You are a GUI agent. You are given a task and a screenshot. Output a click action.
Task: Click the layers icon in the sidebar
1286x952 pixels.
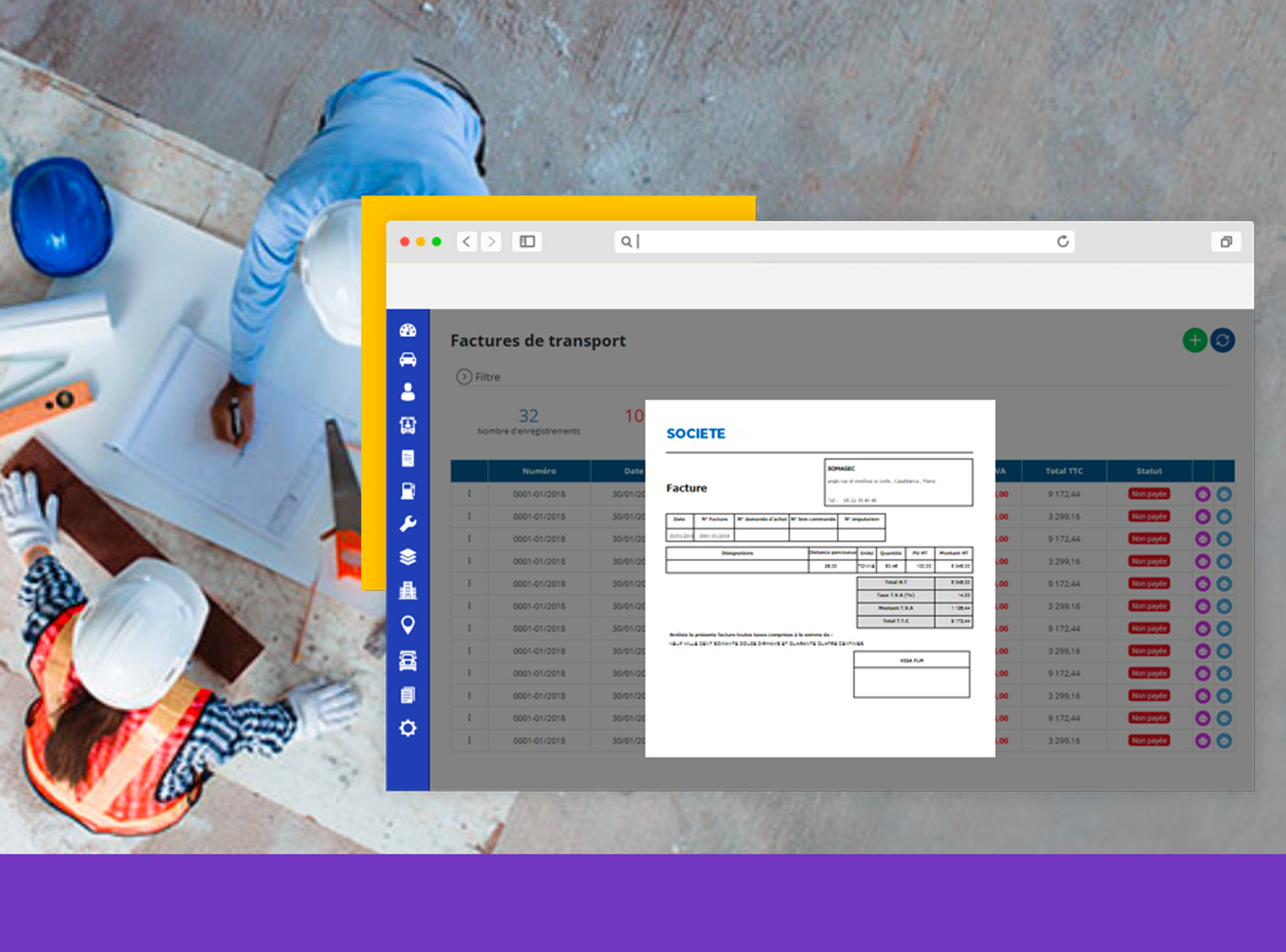coord(408,556)
